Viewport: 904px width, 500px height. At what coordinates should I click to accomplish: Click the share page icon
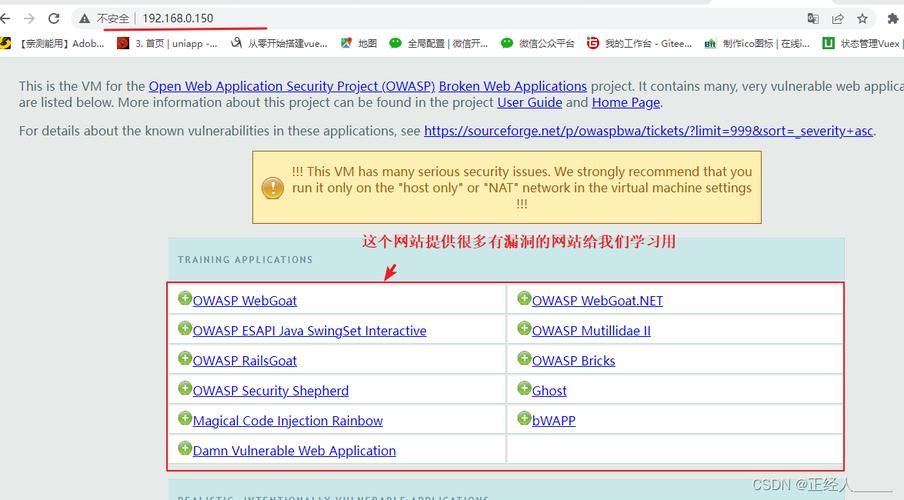838,18
